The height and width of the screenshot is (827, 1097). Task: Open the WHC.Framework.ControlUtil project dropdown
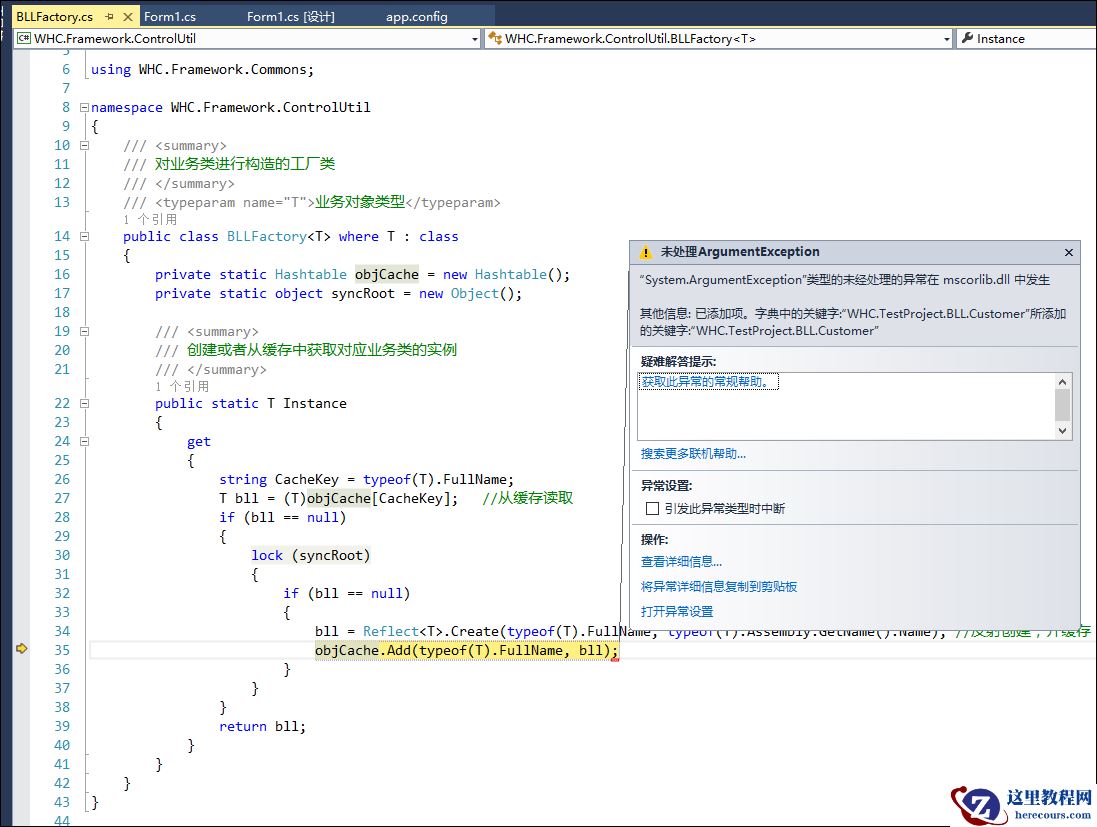pos(475,39)
